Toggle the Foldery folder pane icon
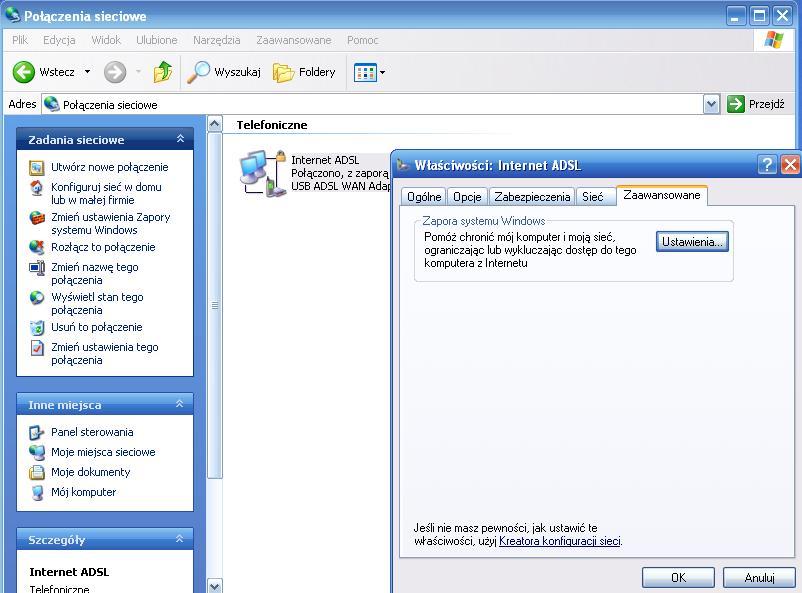 pos(283,73)
